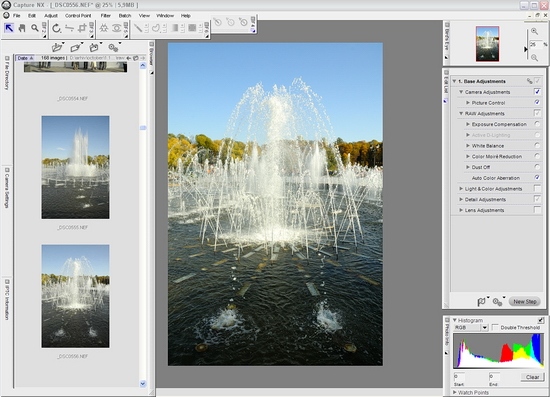Click the histogram Start value field
This screenshot has width=550, height=397.
pos(460,376)
